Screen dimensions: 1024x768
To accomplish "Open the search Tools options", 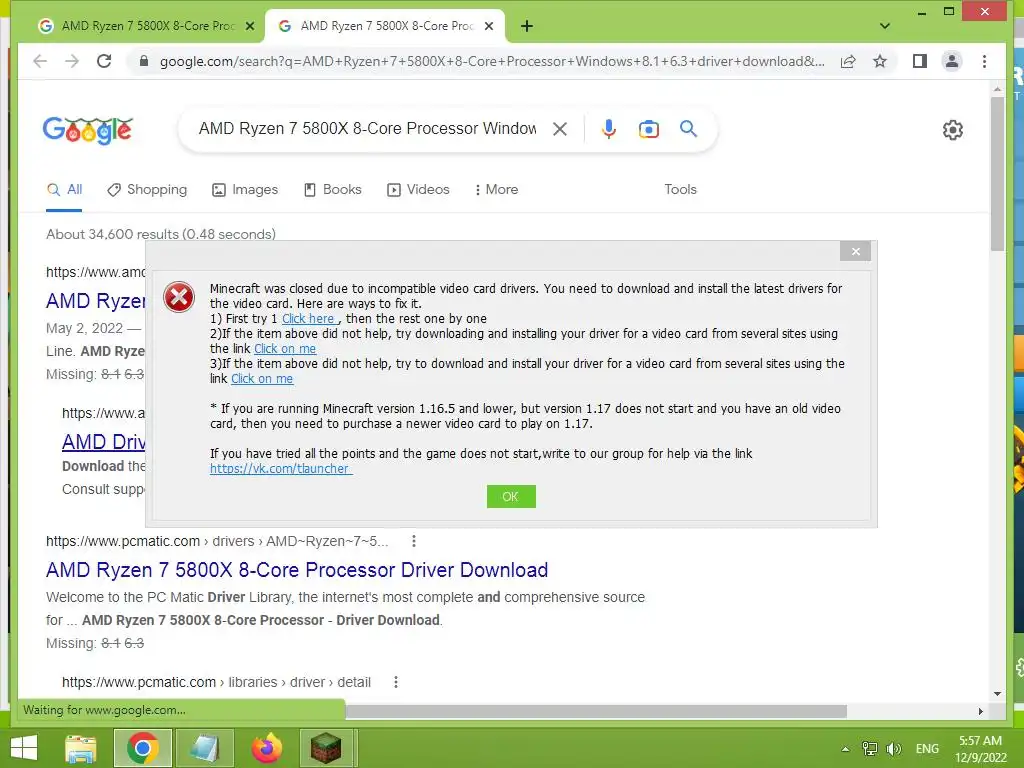I will pos(680,189).
